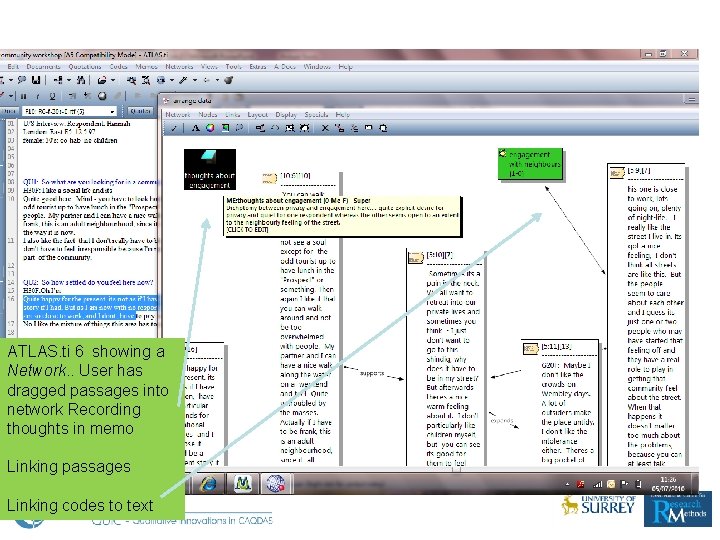Image resolution: width=720 pixels, height=540 pixels.
Task: Click the Quotes button beside document dropdown
Action: (140, 111)
